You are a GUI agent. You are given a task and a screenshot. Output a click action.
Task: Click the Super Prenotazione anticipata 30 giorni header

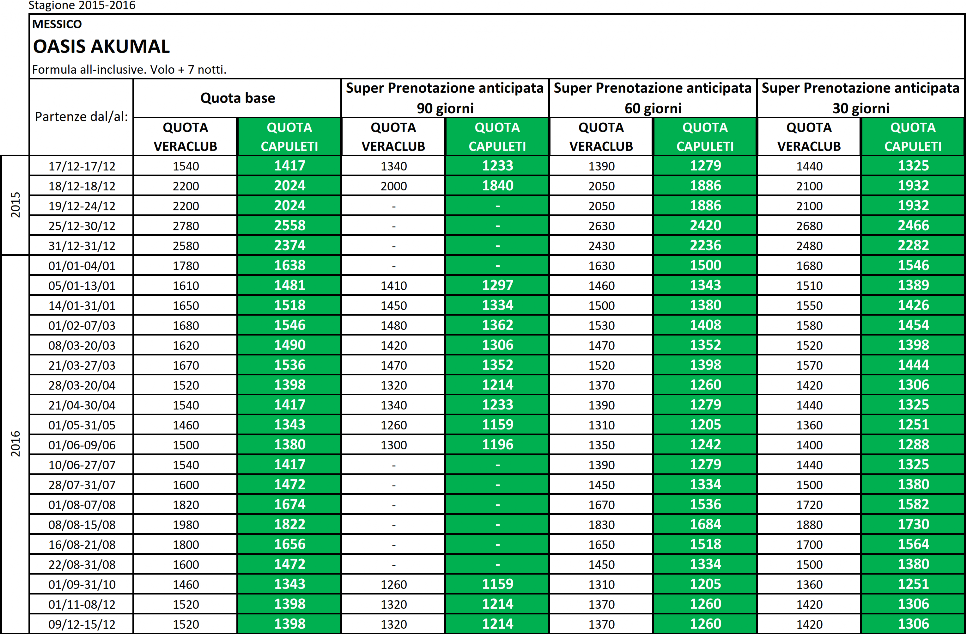(861, 98)
